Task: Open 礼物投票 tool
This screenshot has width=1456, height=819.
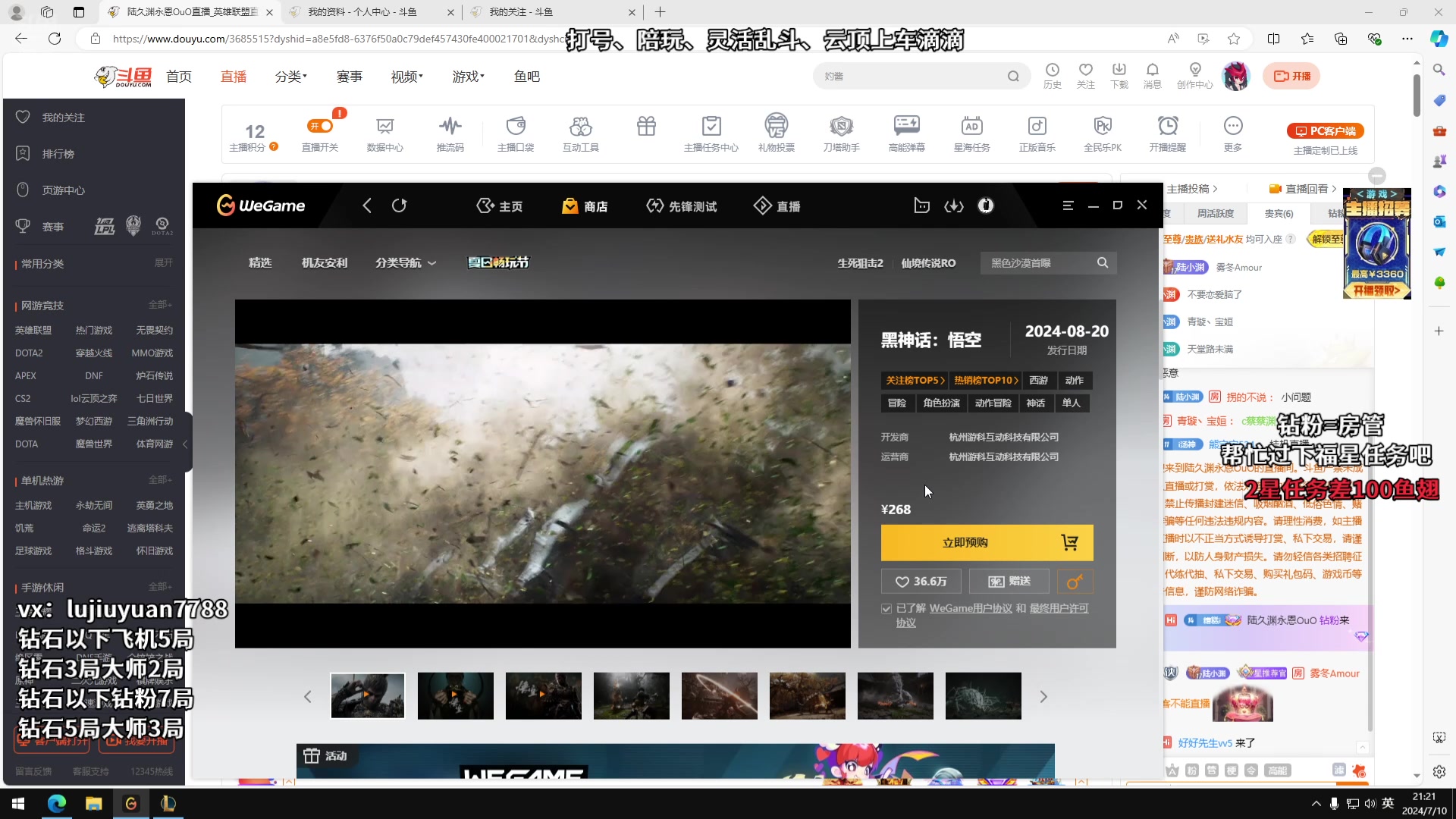Action: pos(777,133)
